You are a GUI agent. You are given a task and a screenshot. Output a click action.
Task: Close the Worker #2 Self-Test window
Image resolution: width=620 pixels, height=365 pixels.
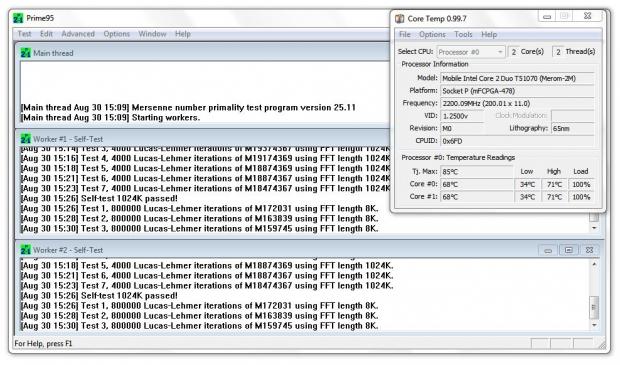click(589, 250)
